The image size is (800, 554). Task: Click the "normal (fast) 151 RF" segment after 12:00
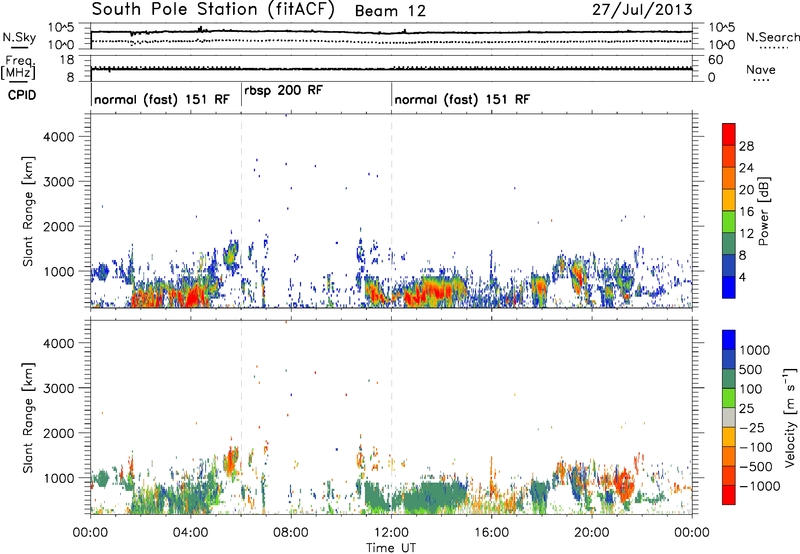click(462, 99)
